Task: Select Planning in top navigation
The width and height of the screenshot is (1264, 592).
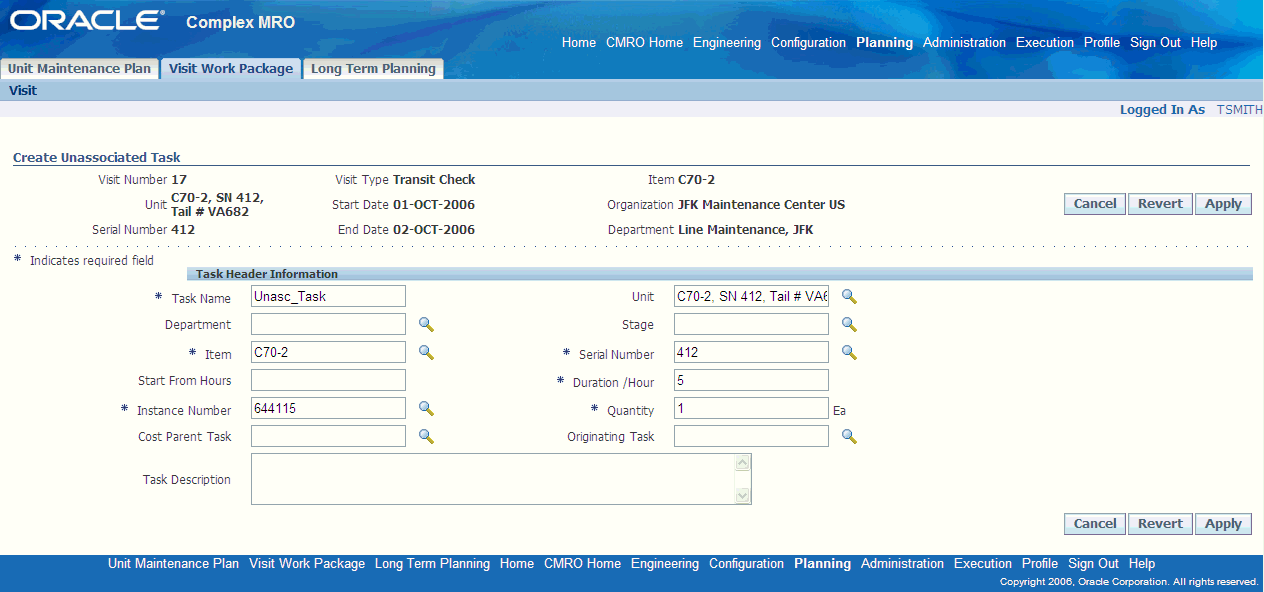Action: [x=884, y=42]
